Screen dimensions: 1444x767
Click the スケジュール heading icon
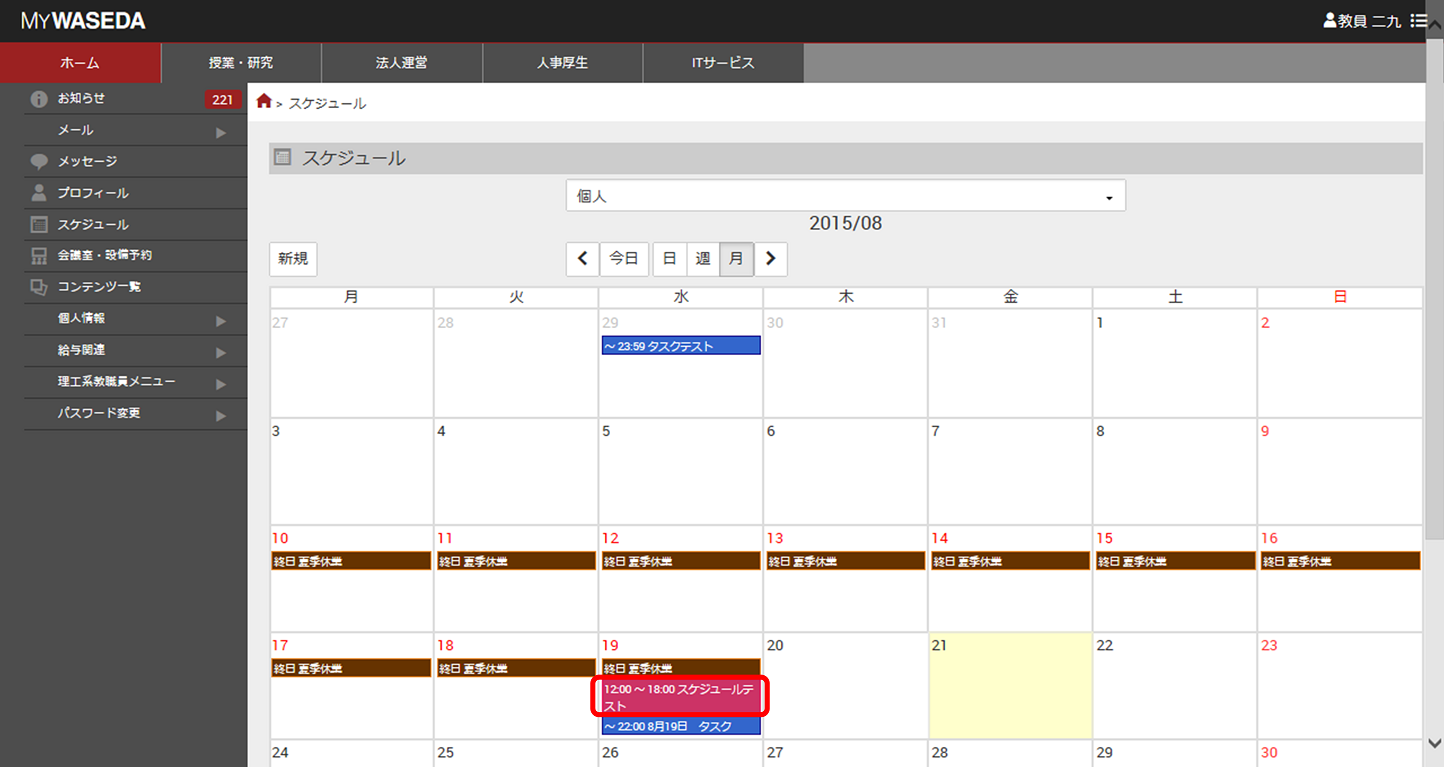(283, 157)
